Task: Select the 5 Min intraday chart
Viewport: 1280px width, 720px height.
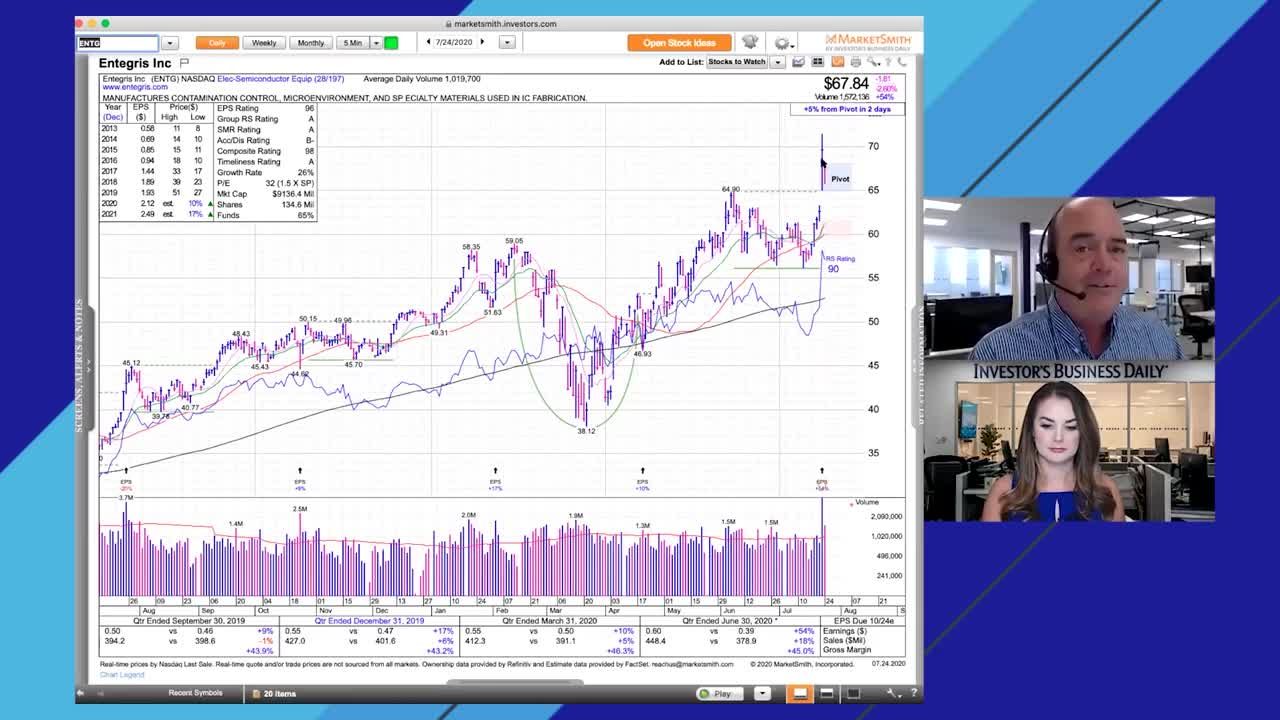Action: coord(353,43)
